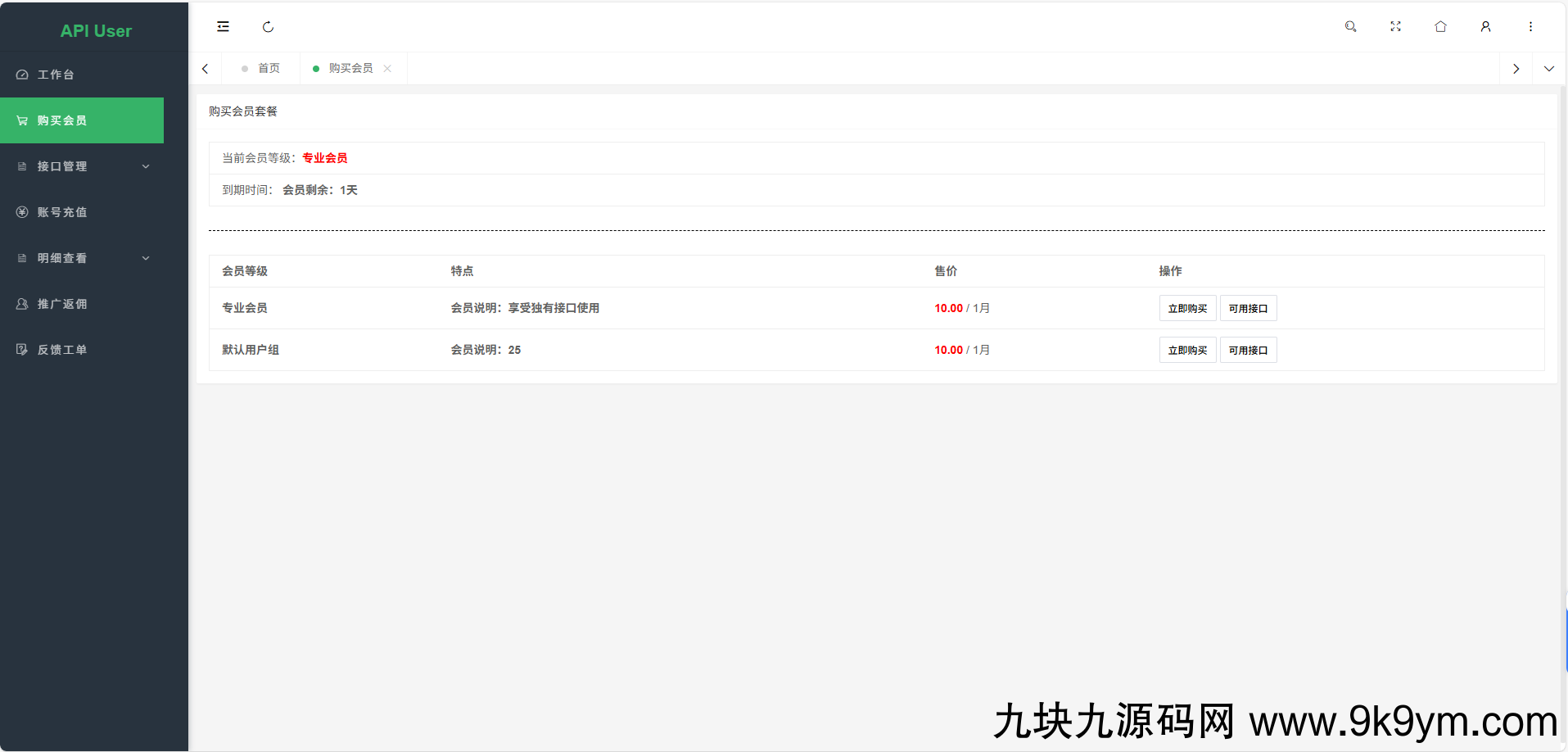Open the vertical three-dot more menu
The height and width of the screenshot is (752, 1568).
[x=1530, y=27]
